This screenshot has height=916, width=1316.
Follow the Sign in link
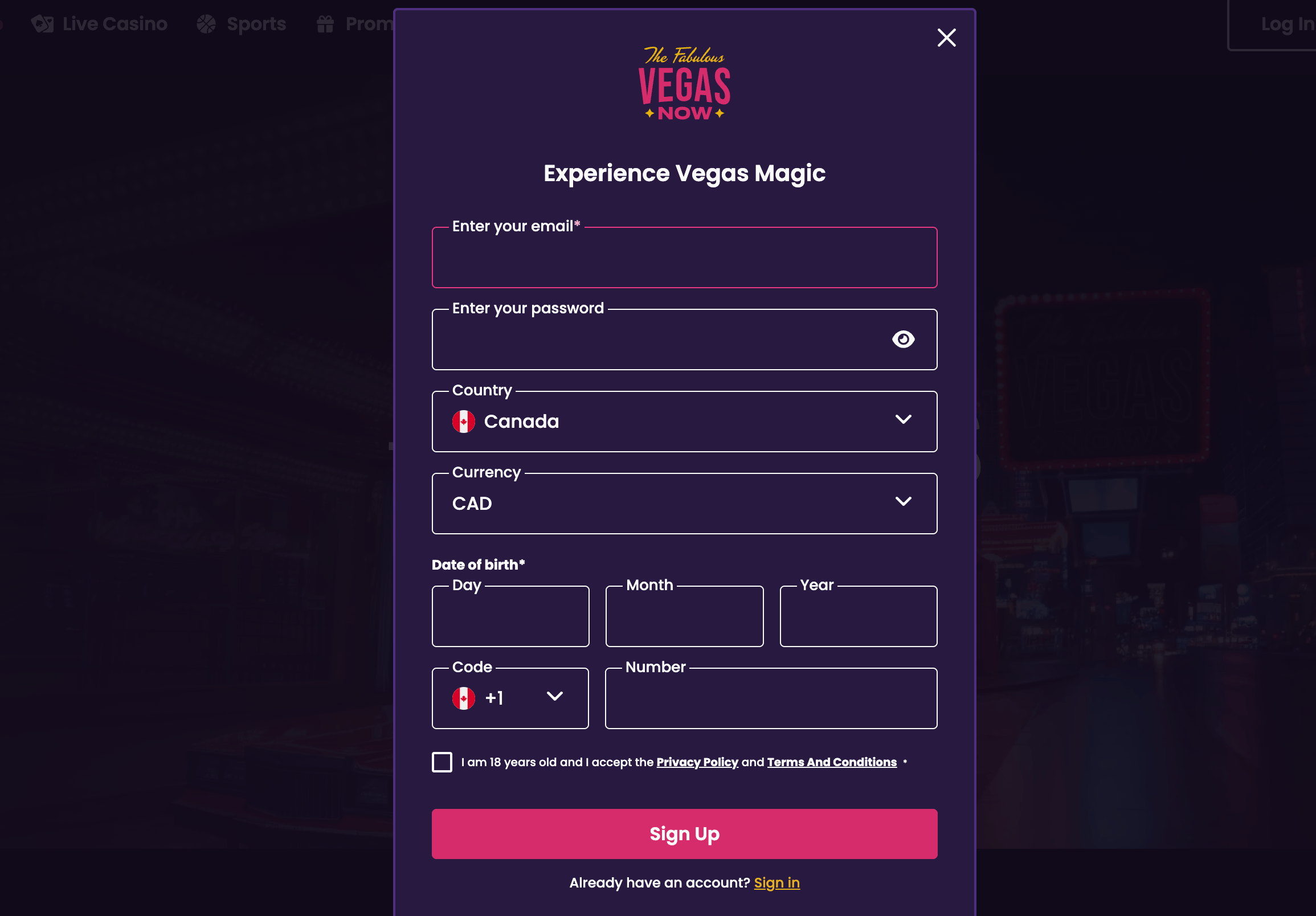pos(776,883)
